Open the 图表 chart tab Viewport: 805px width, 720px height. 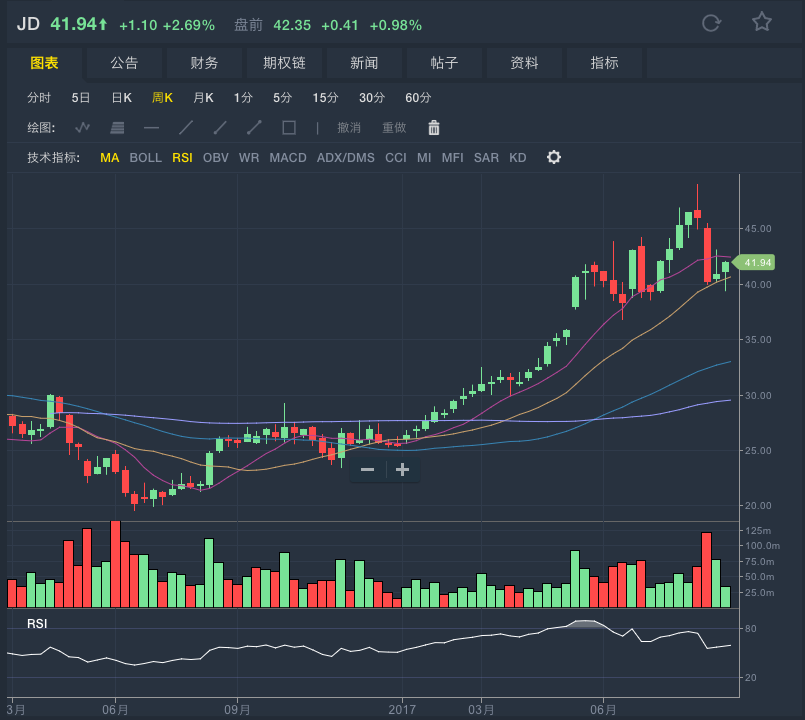tap(44, 63)
